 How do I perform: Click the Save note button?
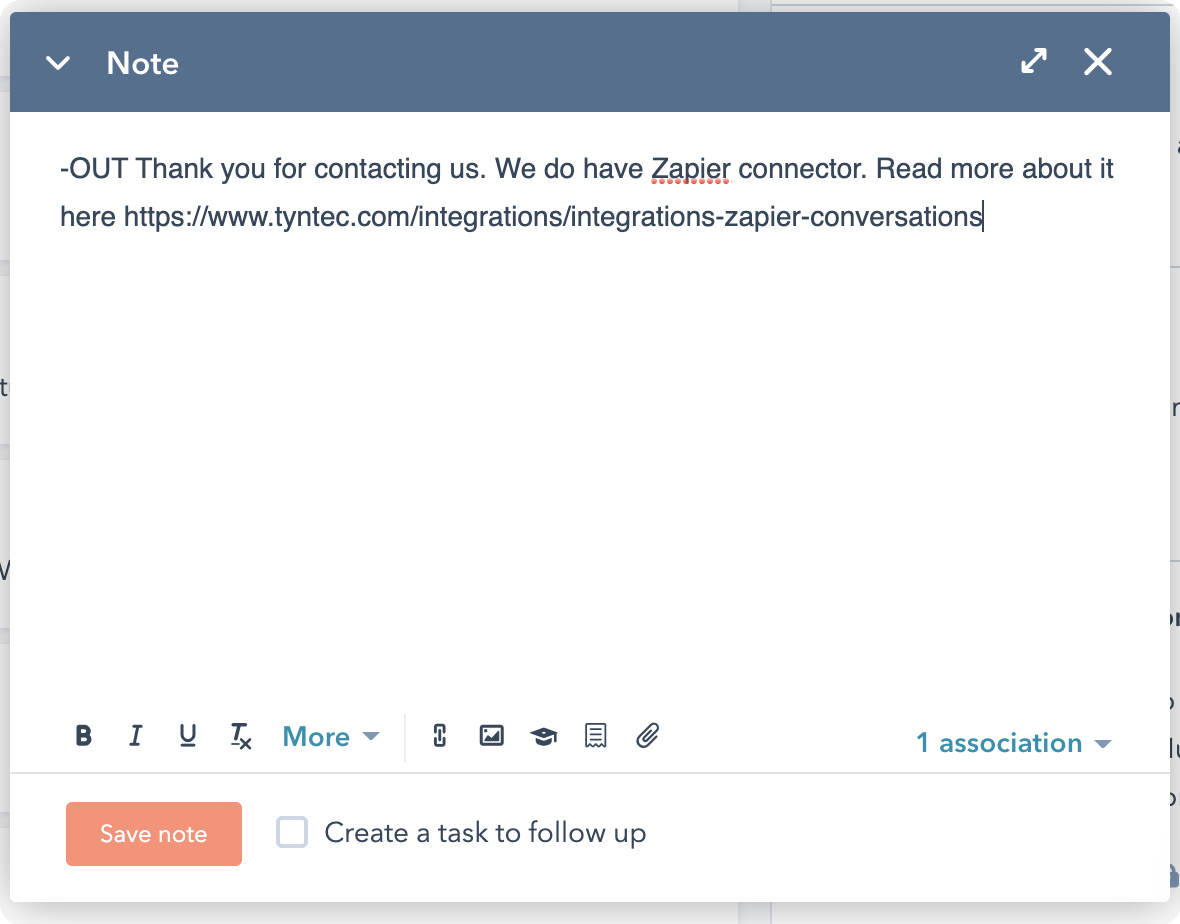154,834
